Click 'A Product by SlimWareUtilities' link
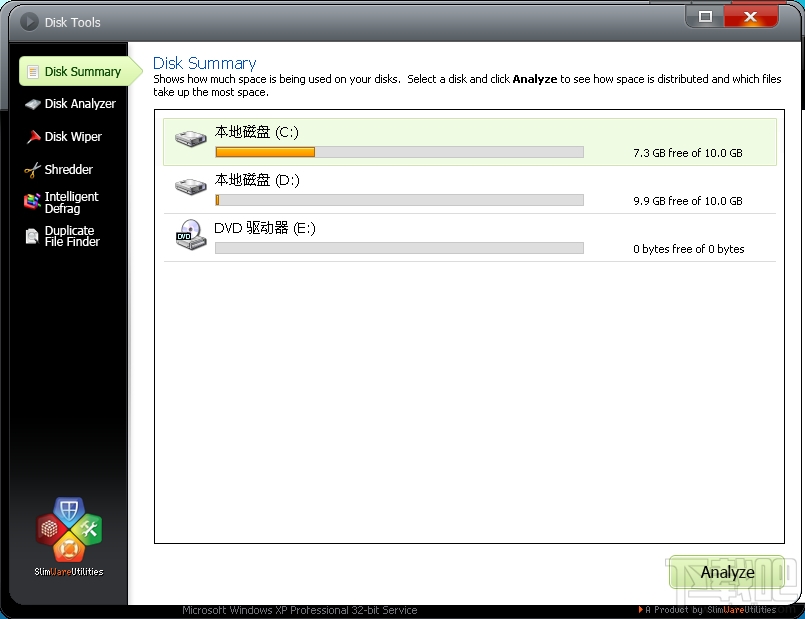This screenshot has width=805, height=619. (x=707, y=610)
